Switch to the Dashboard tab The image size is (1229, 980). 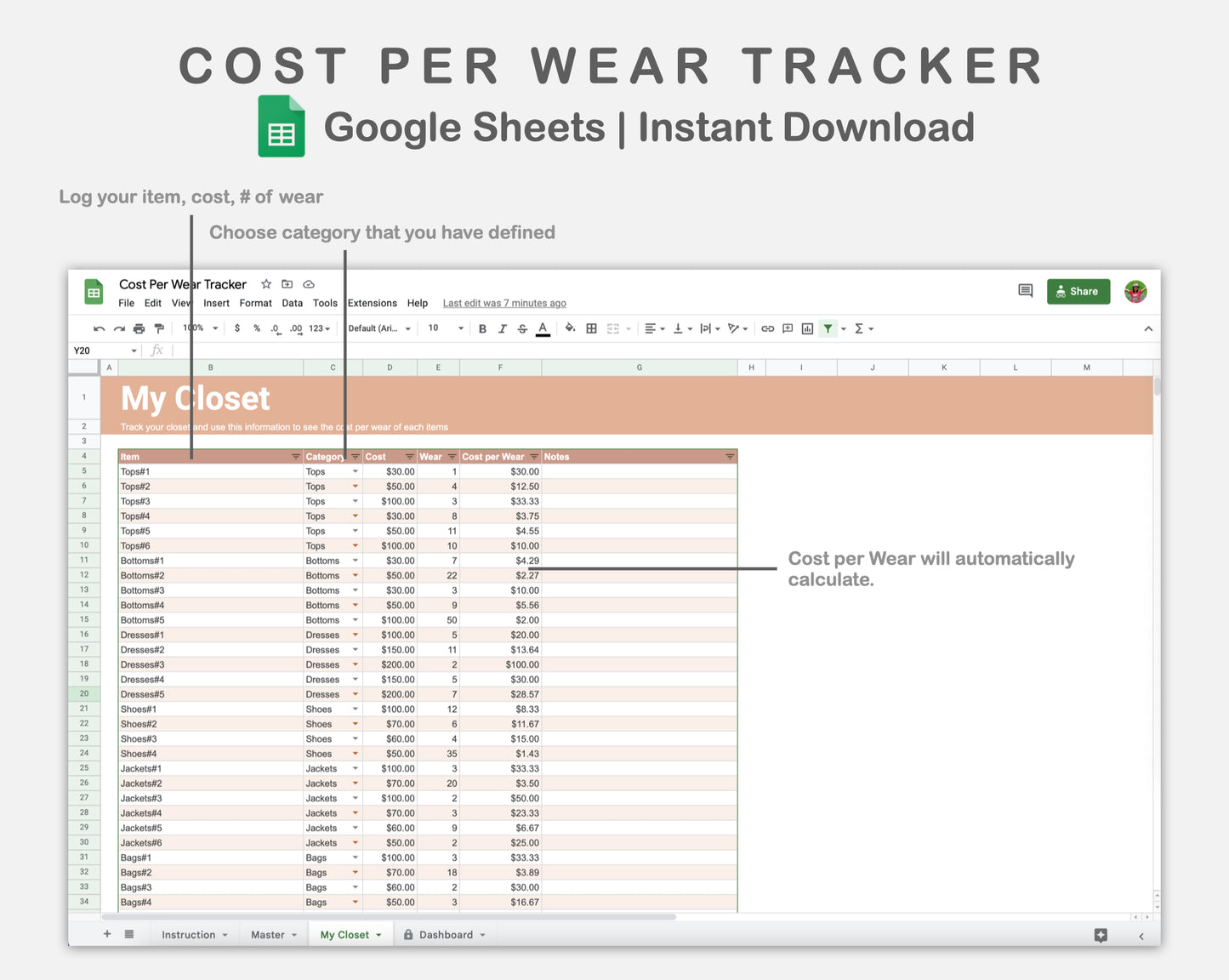click(x=445, y=934)
